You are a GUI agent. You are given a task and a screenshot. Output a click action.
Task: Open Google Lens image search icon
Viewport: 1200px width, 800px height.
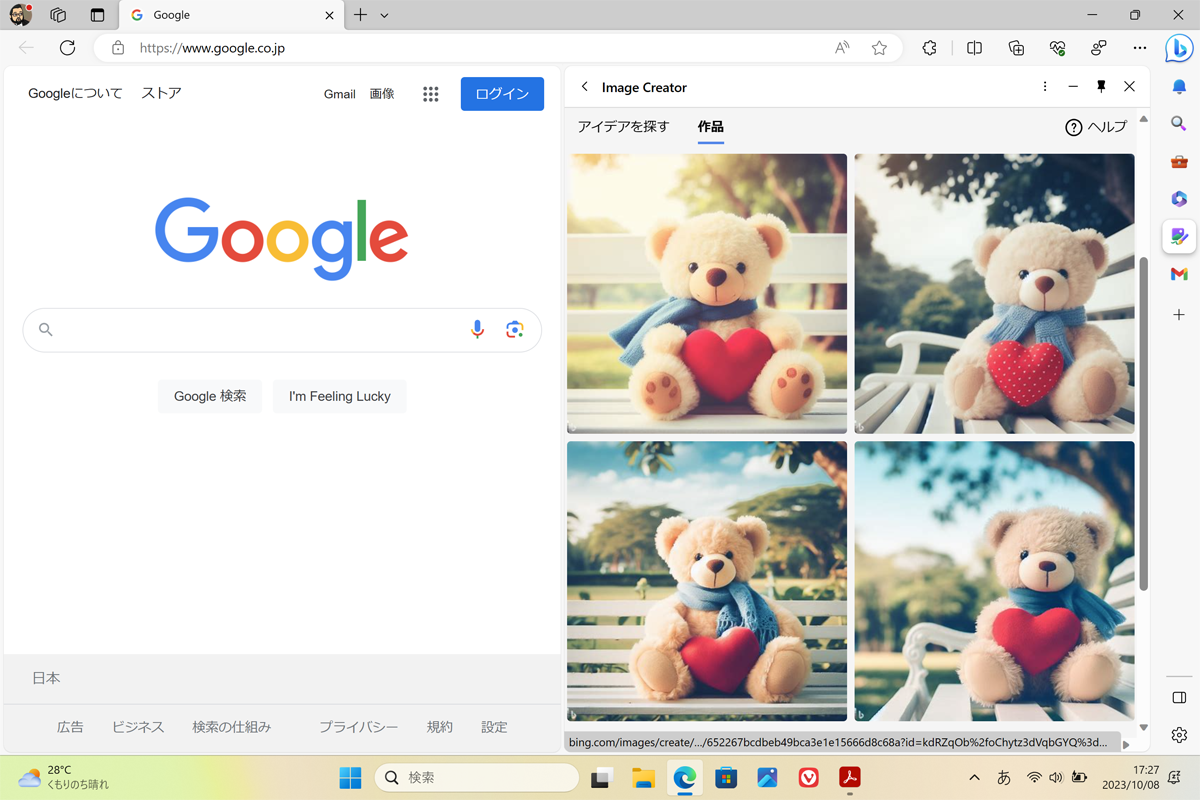(515, 330)
